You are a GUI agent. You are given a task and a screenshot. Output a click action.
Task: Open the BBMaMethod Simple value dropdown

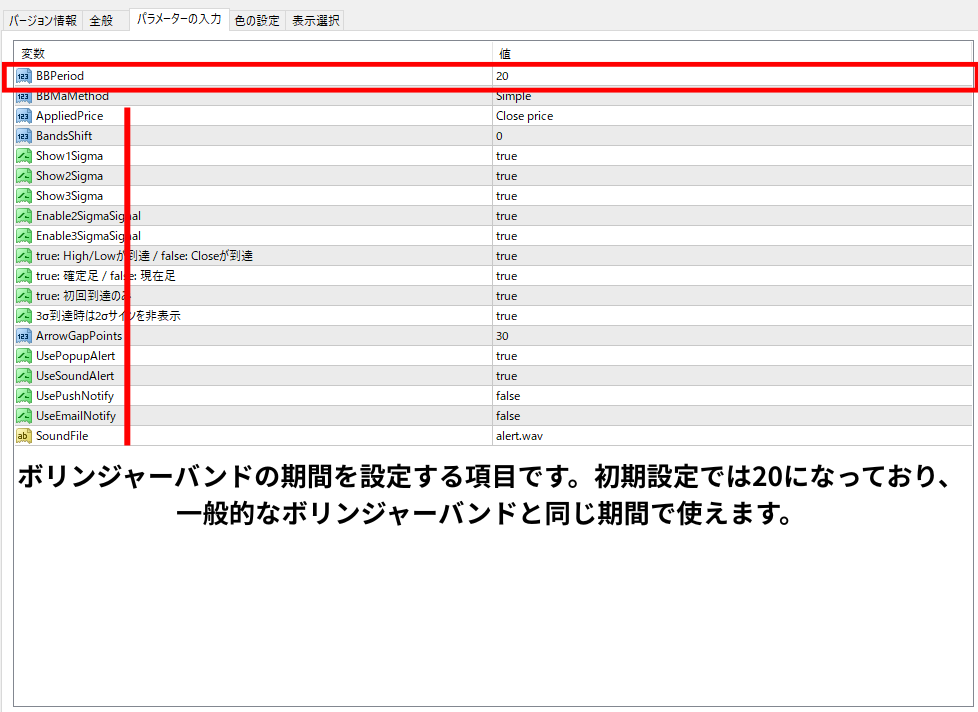coord(513,97)
